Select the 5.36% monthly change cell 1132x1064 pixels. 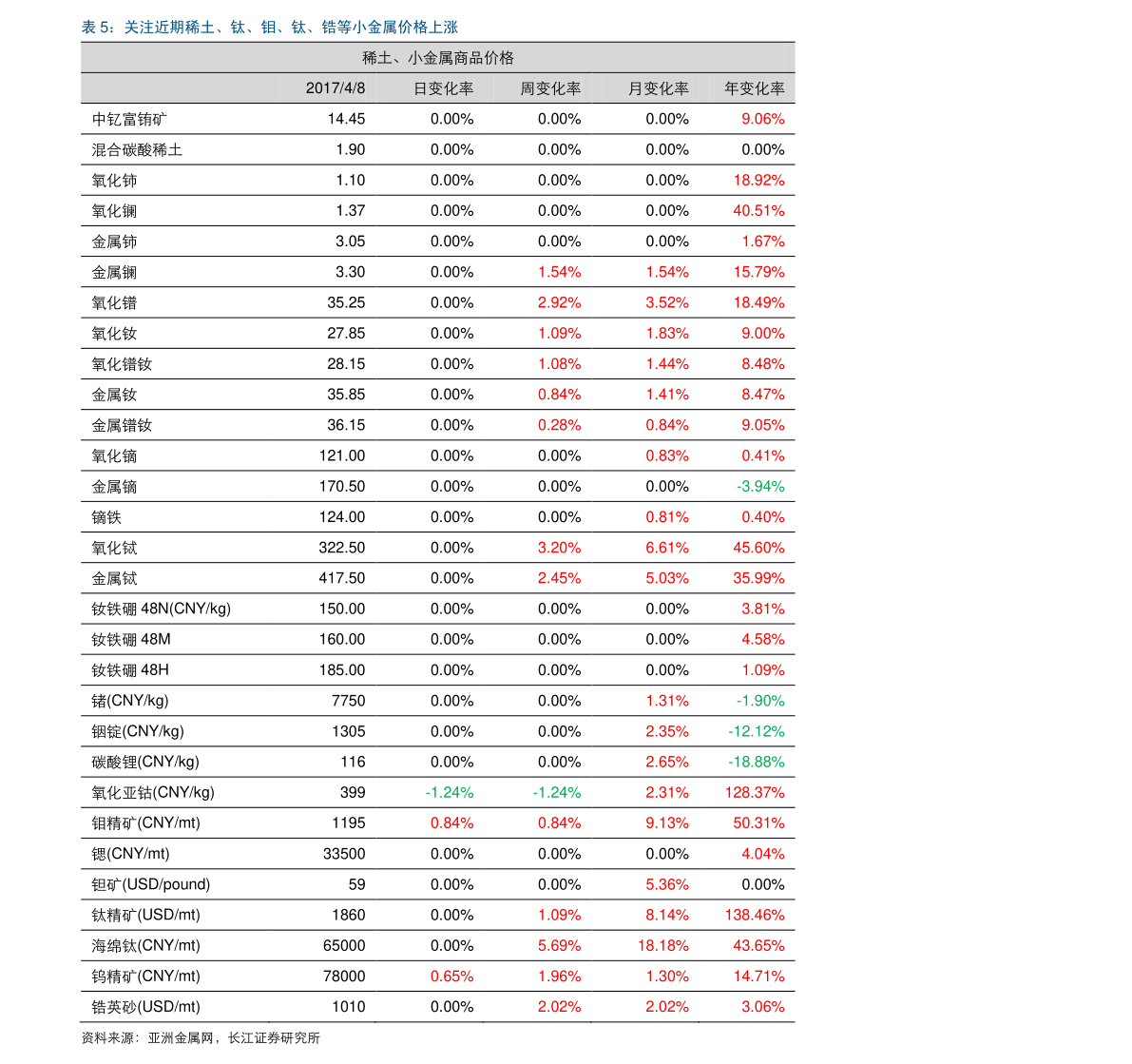click(x=666, y=884)
